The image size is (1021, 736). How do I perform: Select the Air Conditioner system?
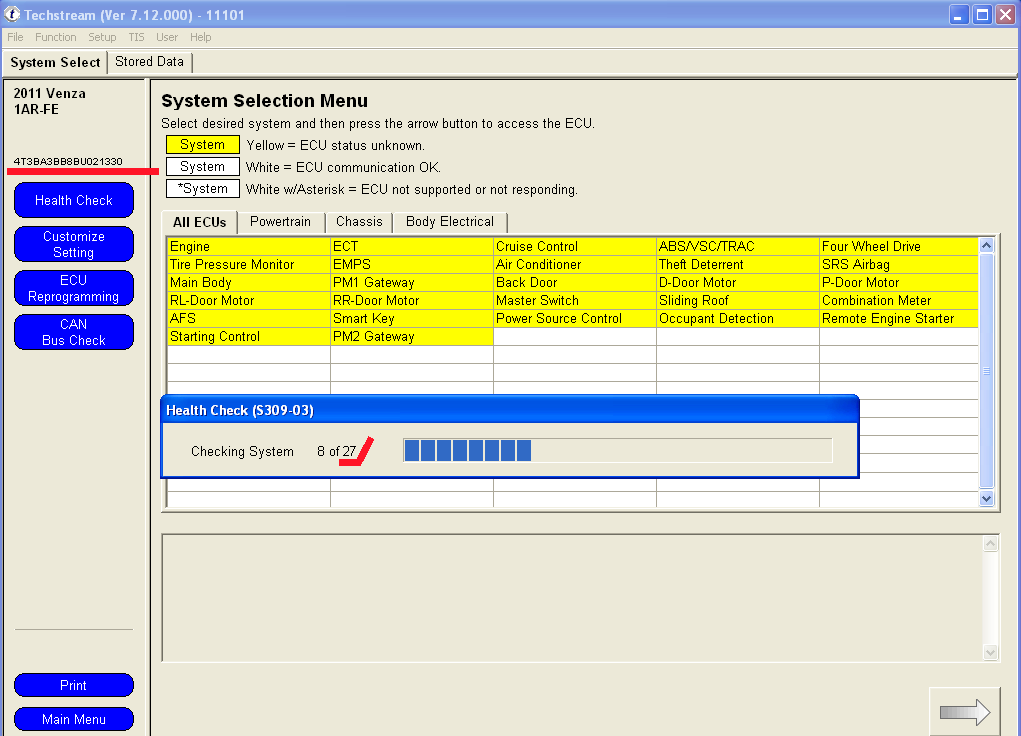(x=575, y=264)
